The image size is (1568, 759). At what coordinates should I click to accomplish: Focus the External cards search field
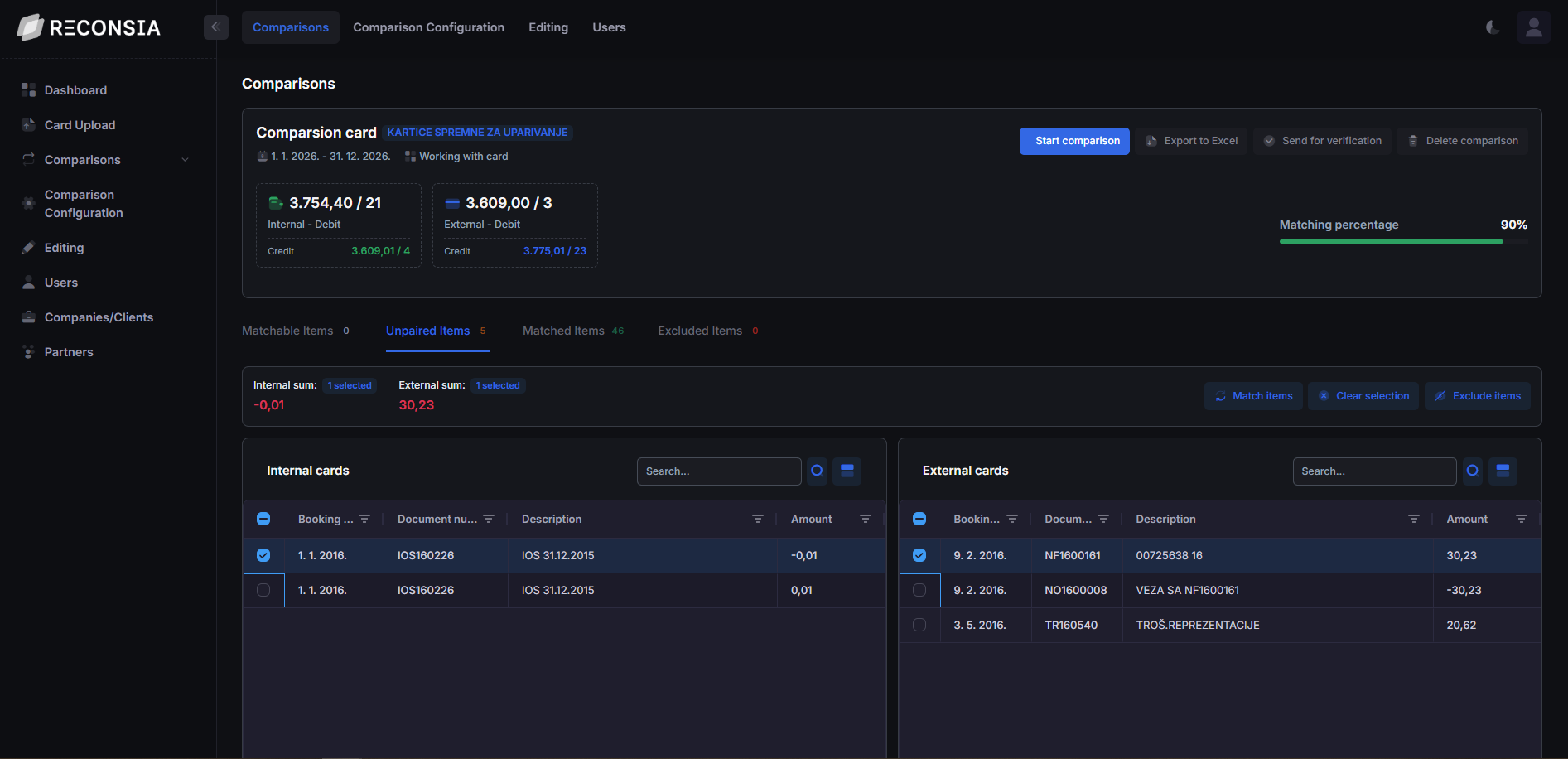[x=1373, y=471]
